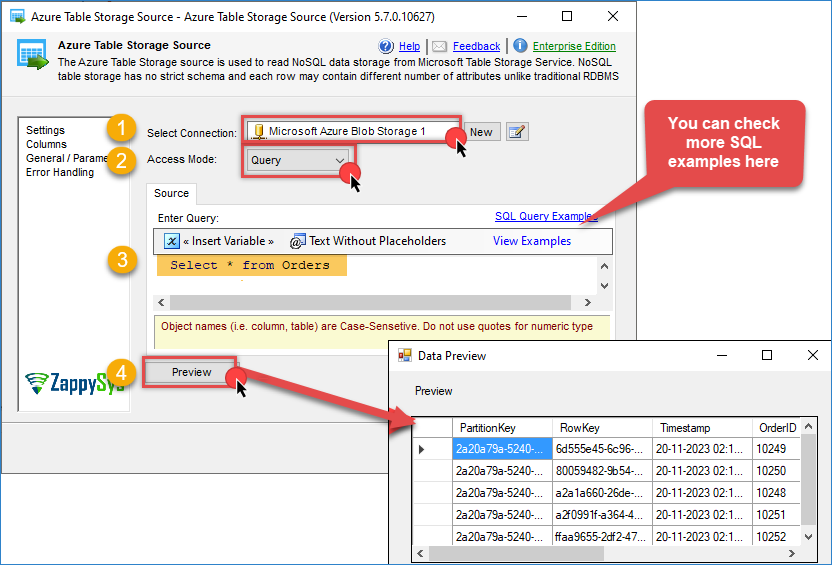Open the View Examples link
Viewport: 832px width, 565px height.
(x=532, y=241)
